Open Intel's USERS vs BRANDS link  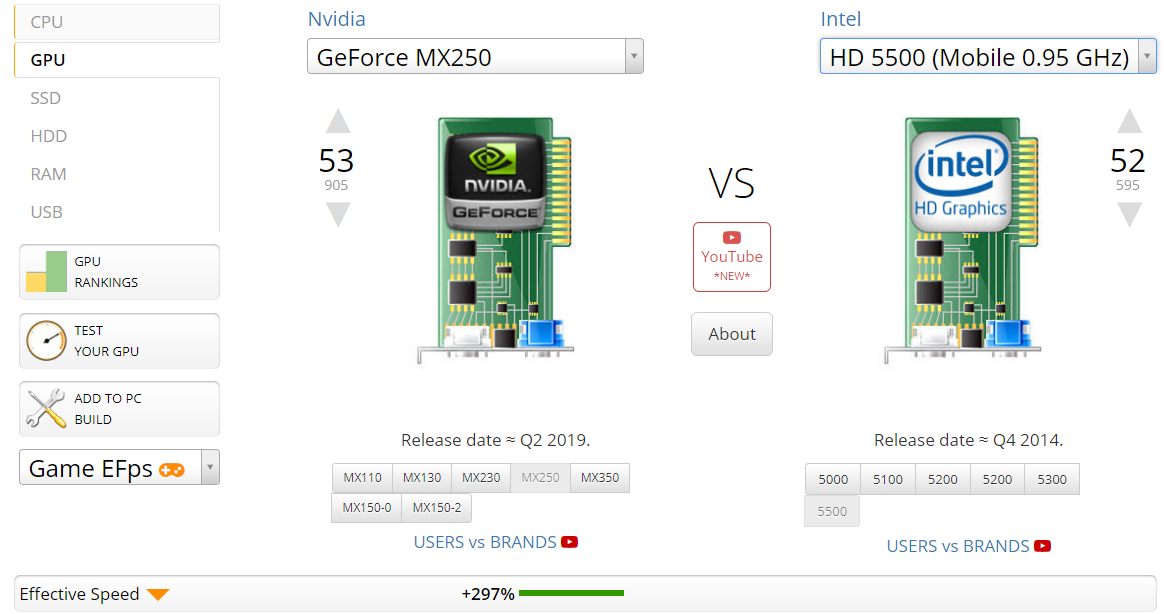[958, 546]
